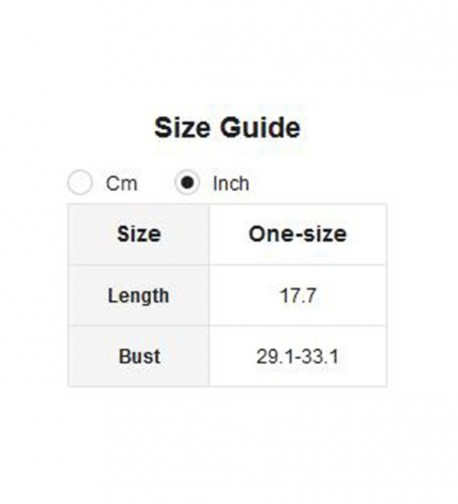Image resolution: width=458 pixels, height=504 pixels.
Task: Click the 'Bust' row label
Action: [139, 356]
